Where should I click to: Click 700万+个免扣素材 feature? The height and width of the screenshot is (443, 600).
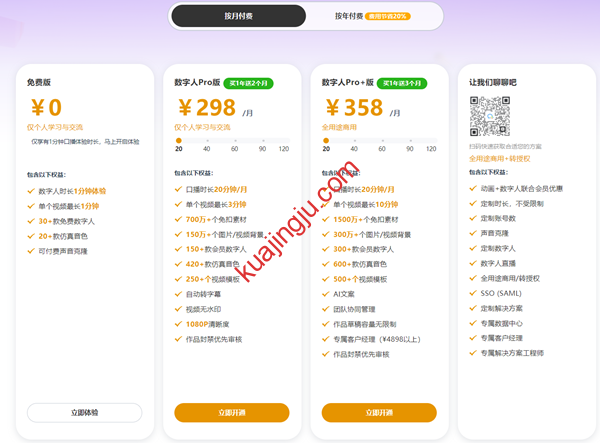pyautogui.click(x=216, y=220)
